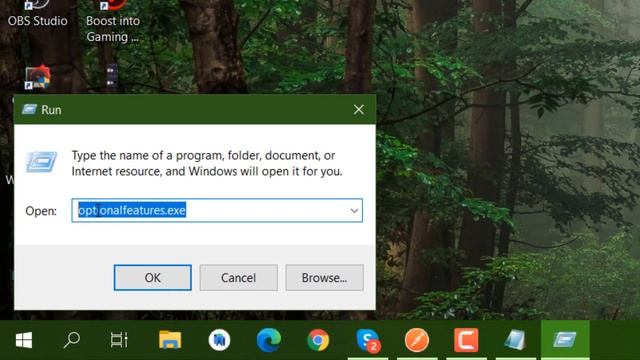
Task: Open the Windows Start menu
Action: coord(24,340)
